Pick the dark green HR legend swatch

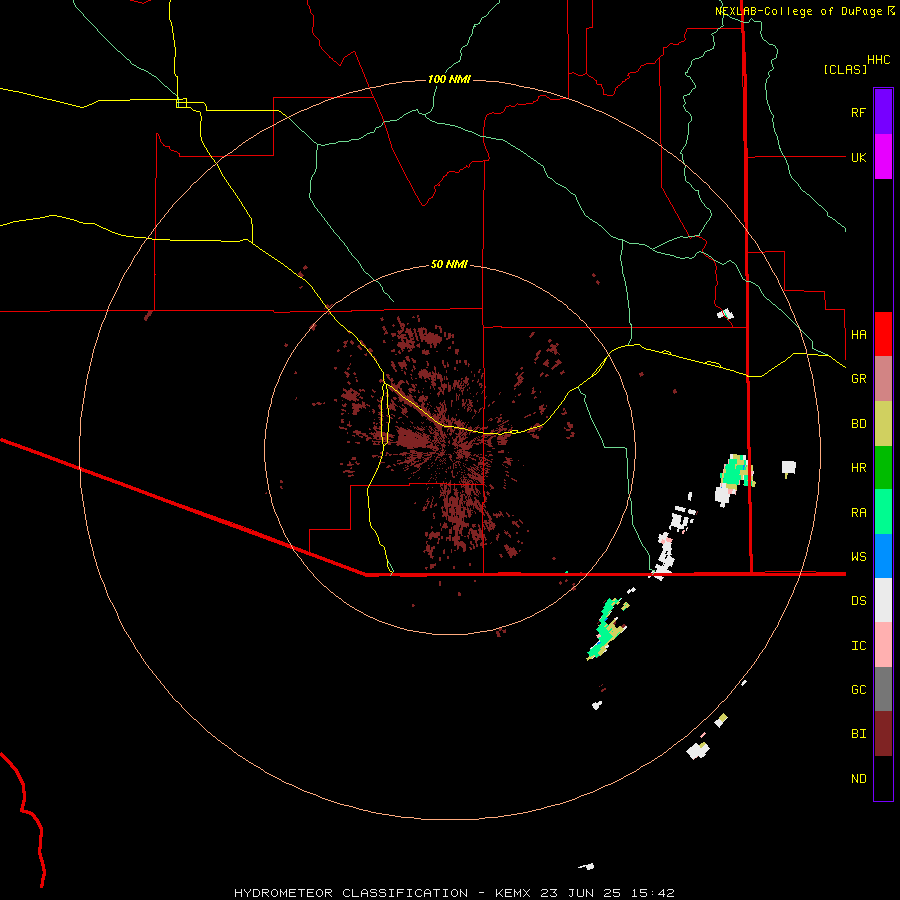point(883,468)
